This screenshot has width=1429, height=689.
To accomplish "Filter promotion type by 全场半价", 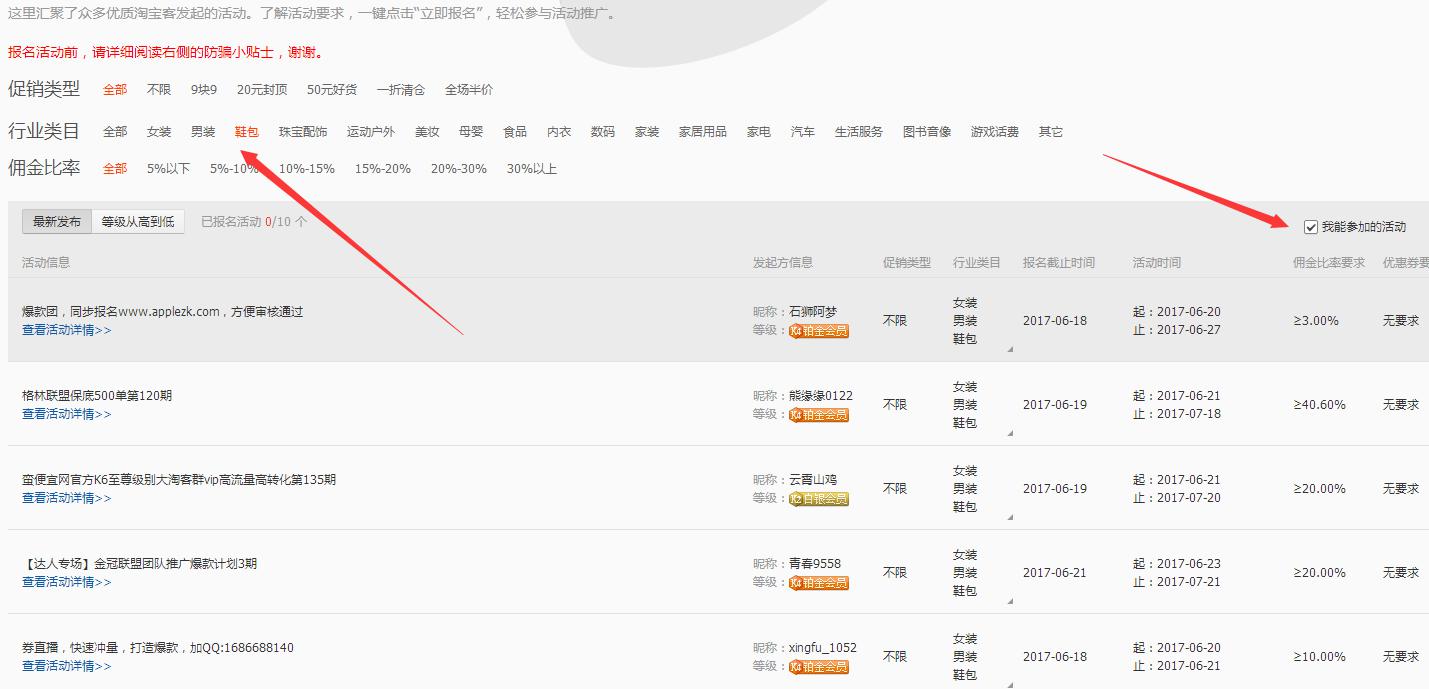I will tap(468, 90).
